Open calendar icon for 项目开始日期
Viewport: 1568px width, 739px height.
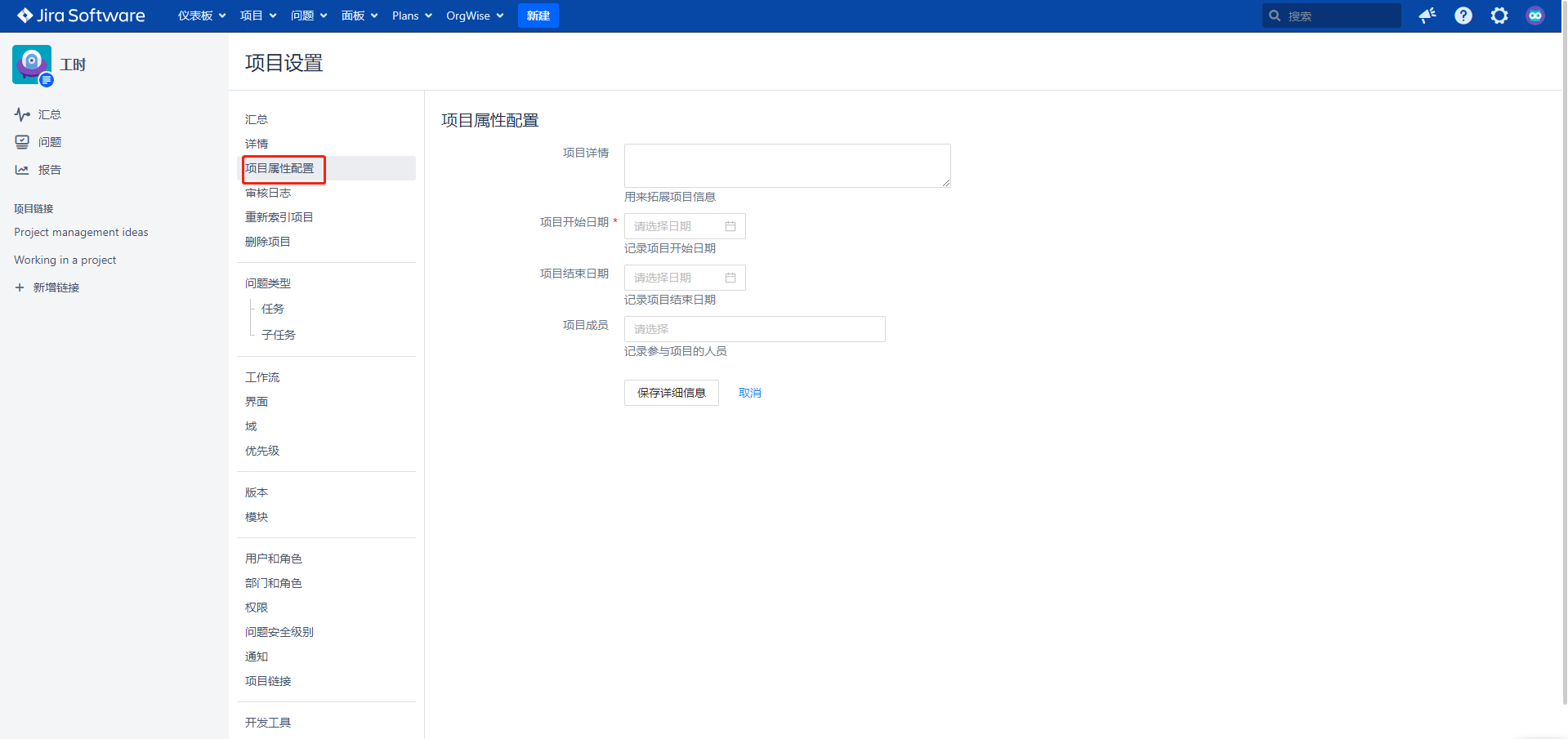click(x=730, y=226)
